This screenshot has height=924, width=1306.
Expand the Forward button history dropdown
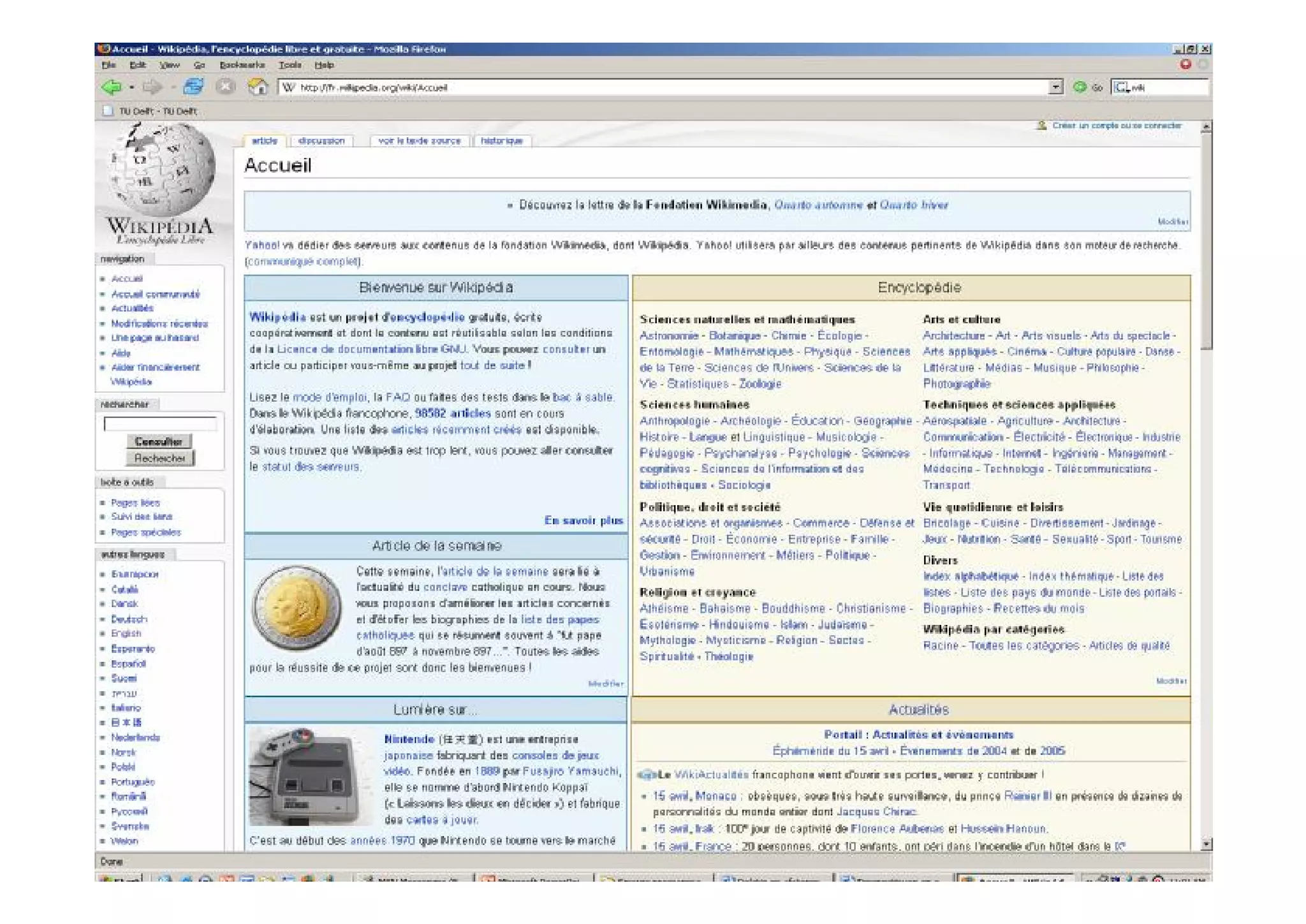pyautogui.click(x=173, y=87)
